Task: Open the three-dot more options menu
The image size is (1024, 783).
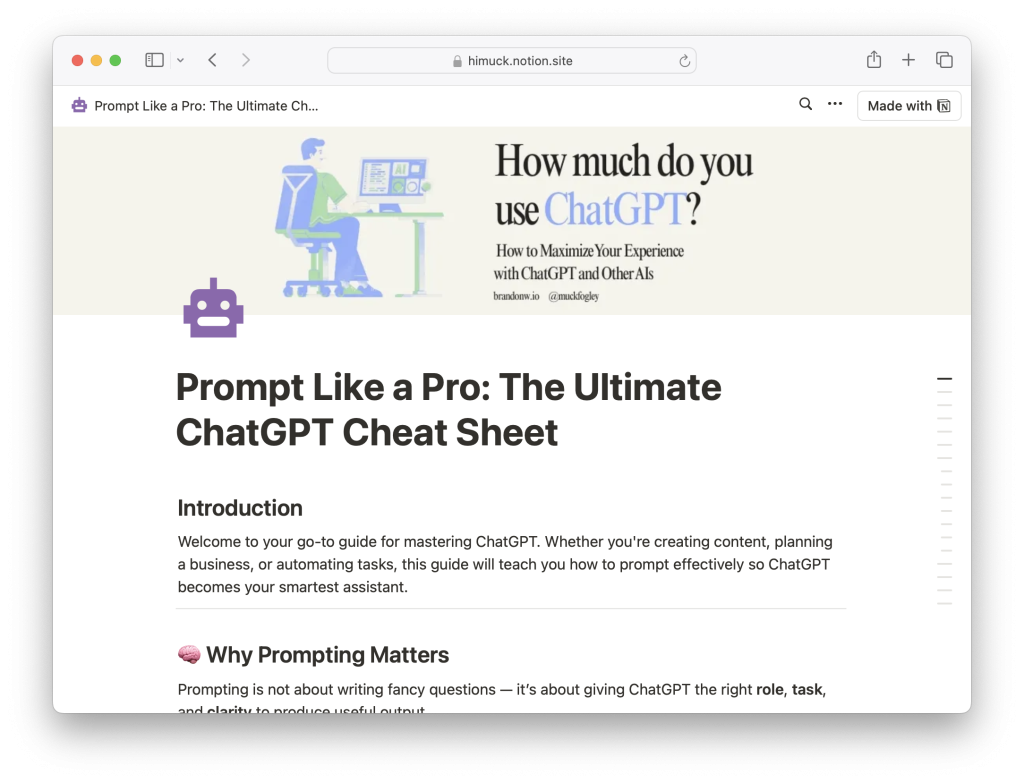Action: tap(835, 104)
